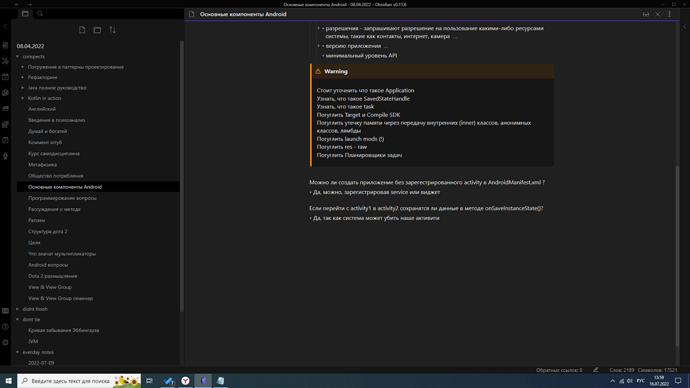Click the note title Основные компоненты Android
690x388 pixels.
pyautogui.click(x=243, y=14)
